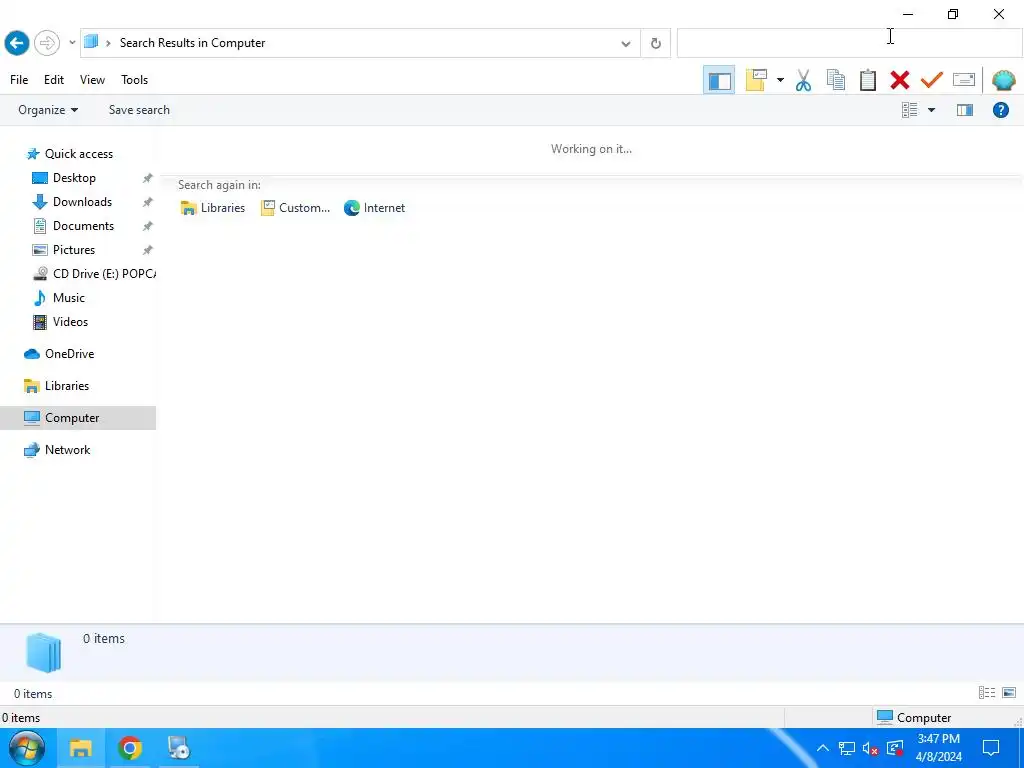Click the muted volume speaker icon

(871, 748)
